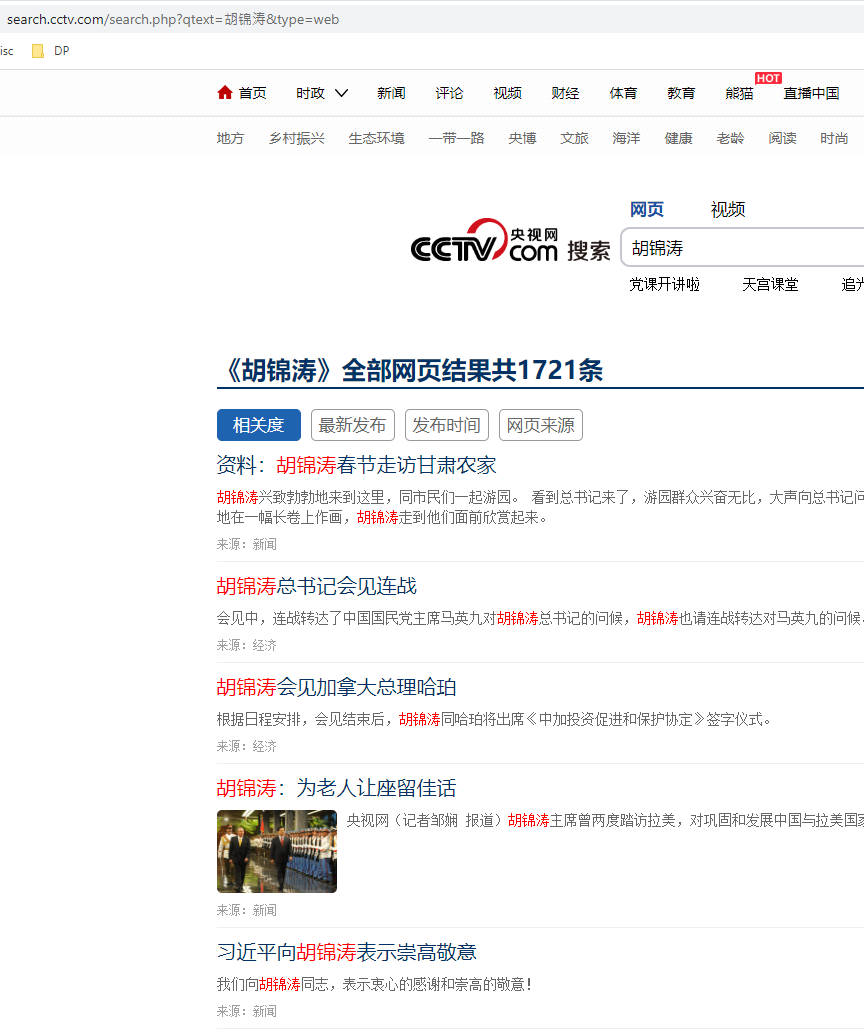Click the 搜索 text beside the logo
The image size is (864, 1035).
[x=589, y=251]
